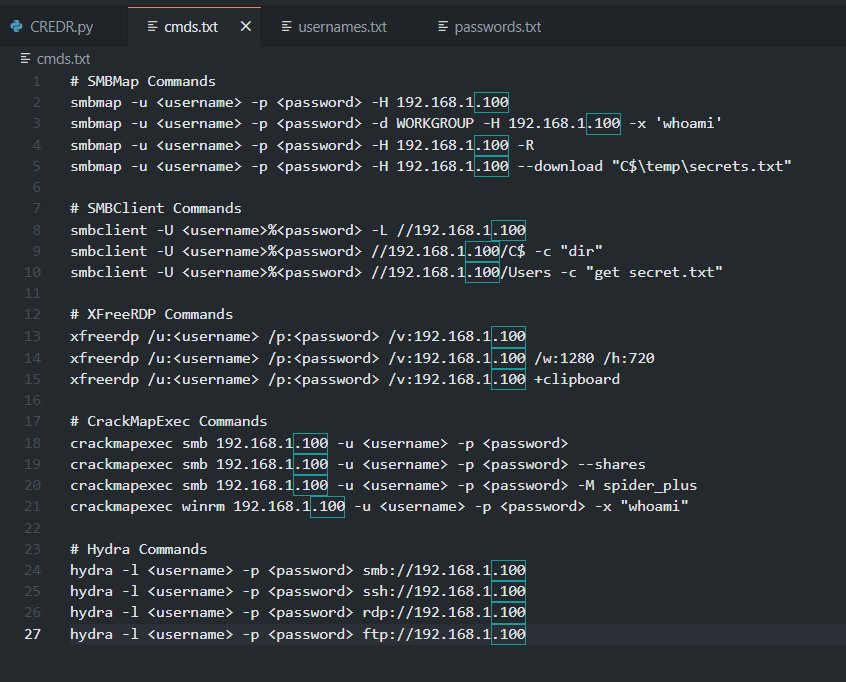This screenshot has width=846, height=682.
Task: Click the hydra ssh:// line
Action: tap(298, 591)
